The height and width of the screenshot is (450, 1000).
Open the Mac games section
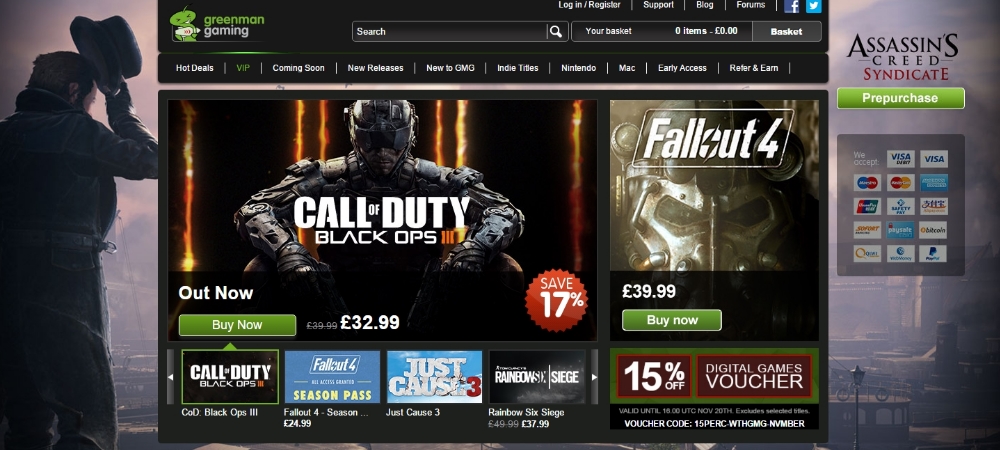[627, 68]
